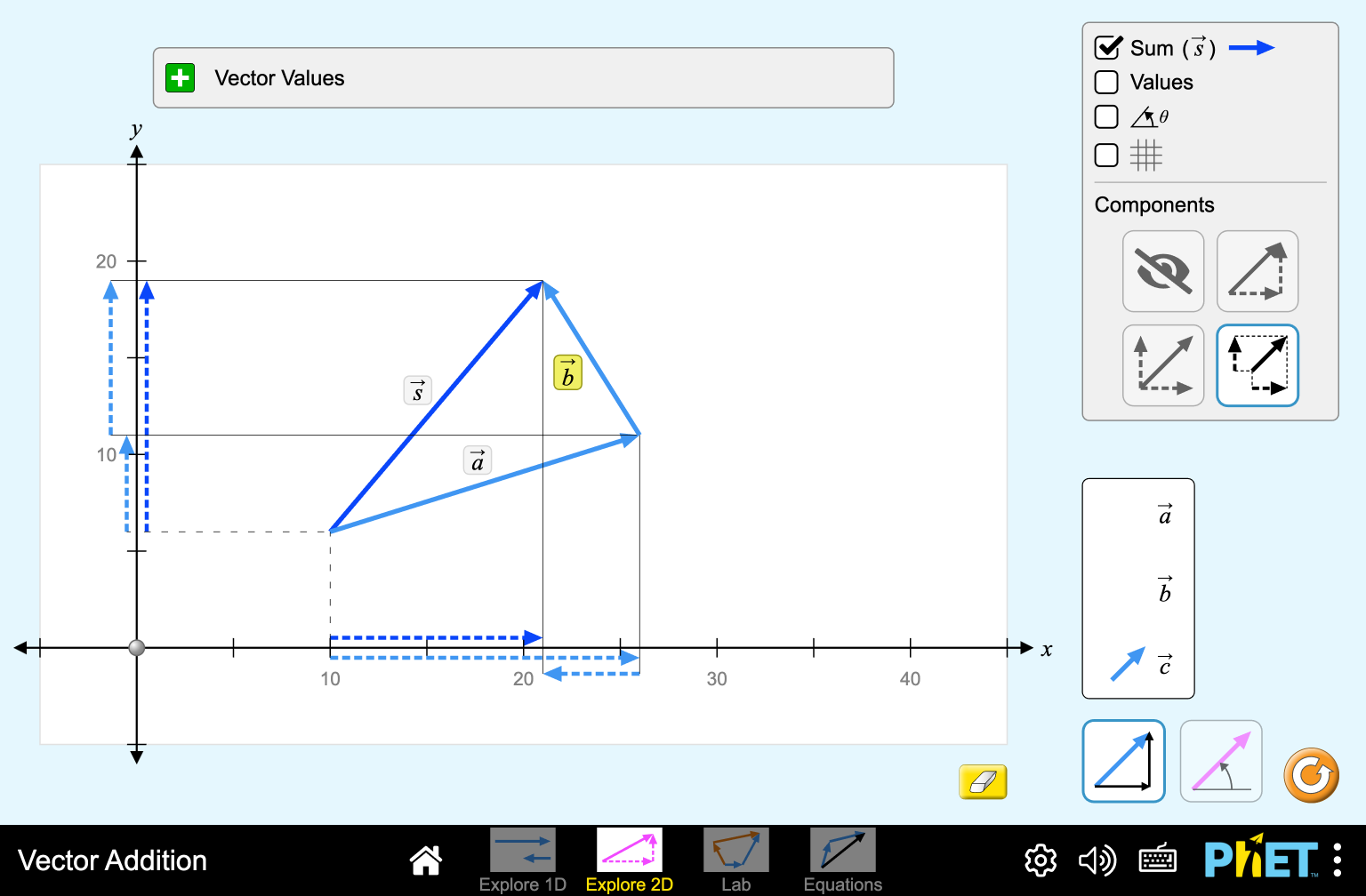Toggle sound speaker icon

click(x=1097, y=860)
